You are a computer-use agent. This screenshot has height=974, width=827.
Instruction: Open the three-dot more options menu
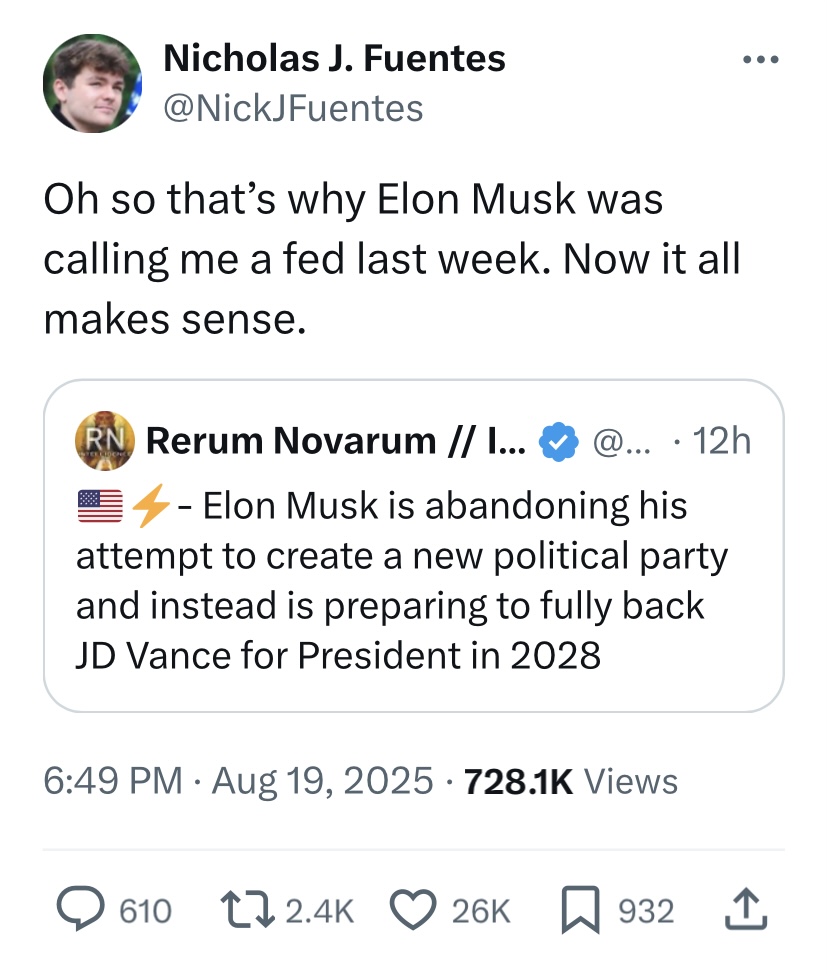click(x=761, y=60)
